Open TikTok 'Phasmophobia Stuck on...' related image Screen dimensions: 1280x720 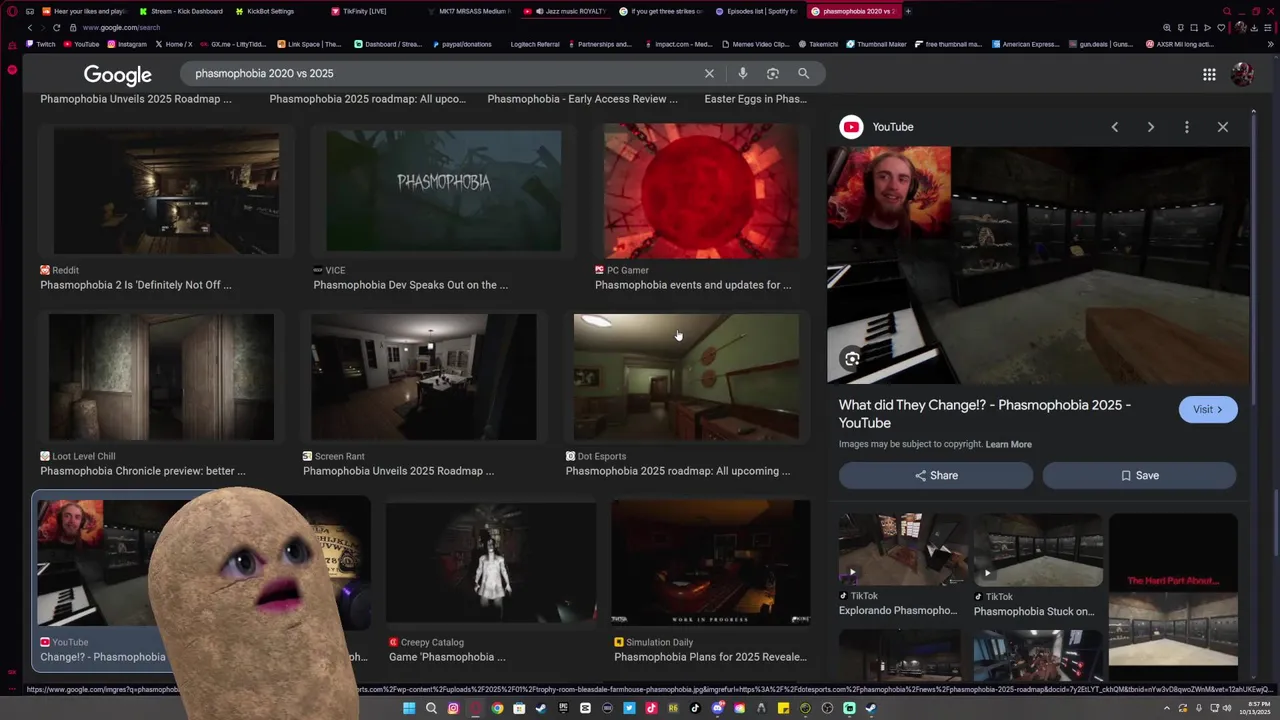1038,550
